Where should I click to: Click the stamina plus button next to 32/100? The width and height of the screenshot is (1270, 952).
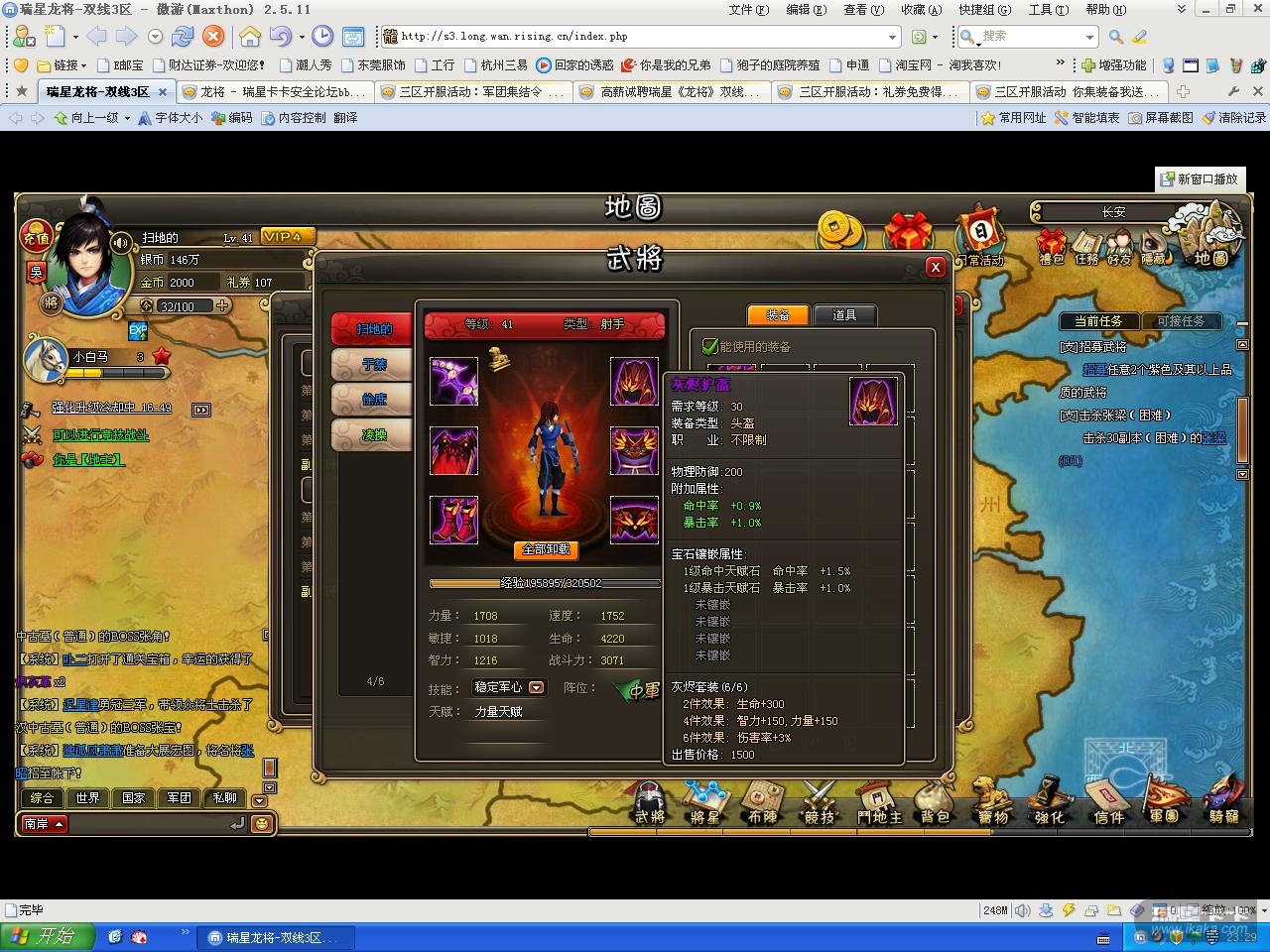coord(223,306)
